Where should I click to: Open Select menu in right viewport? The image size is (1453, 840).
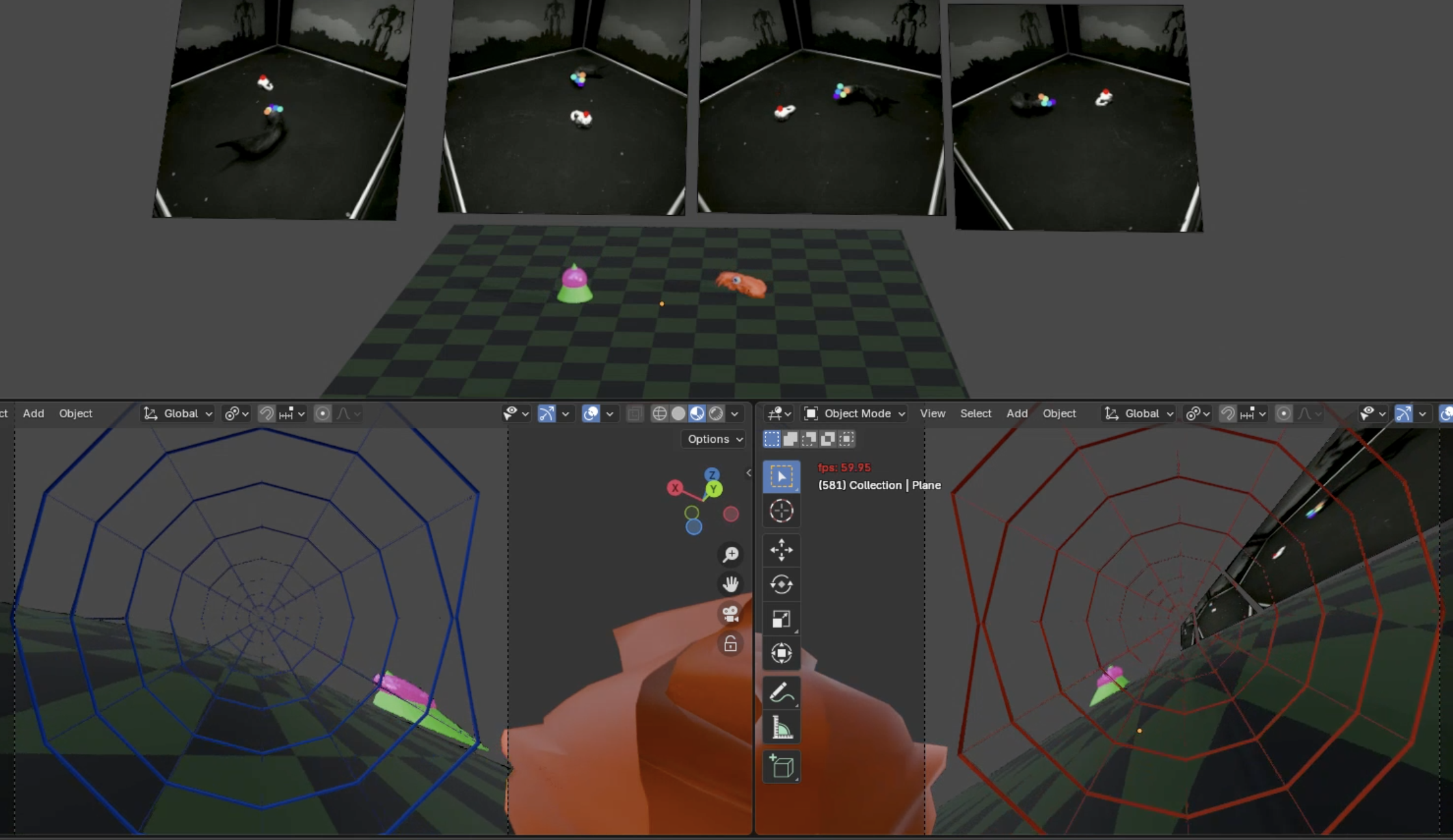976,413
